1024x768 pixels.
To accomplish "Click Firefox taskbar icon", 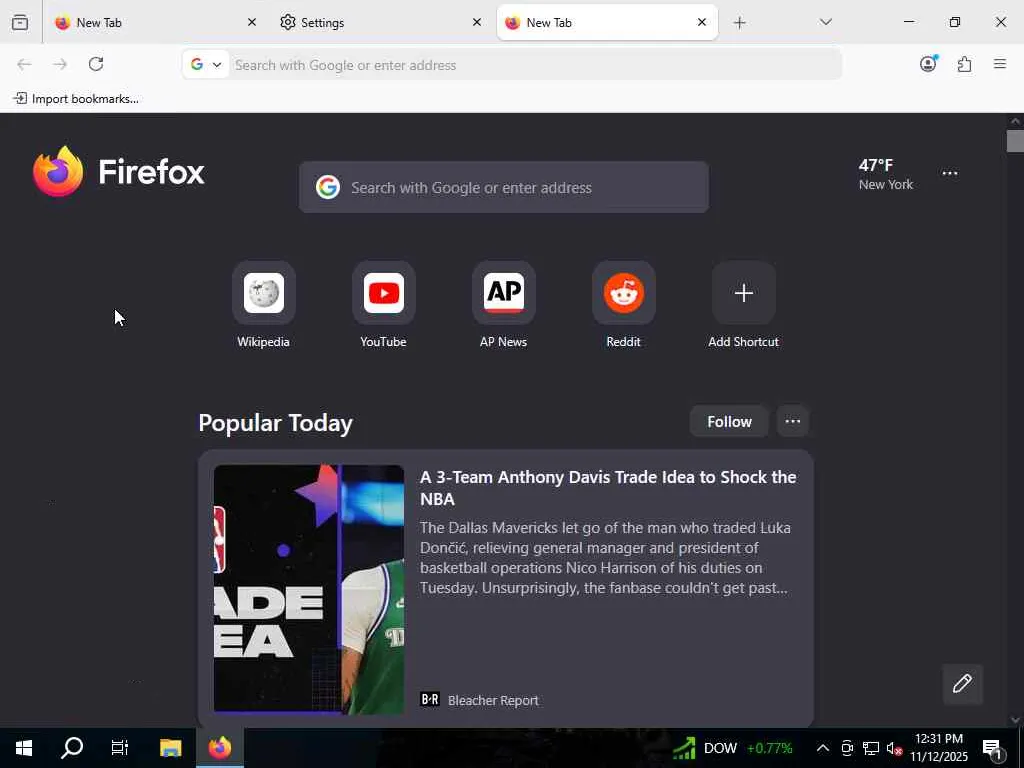I will click(x=220, y=748).
